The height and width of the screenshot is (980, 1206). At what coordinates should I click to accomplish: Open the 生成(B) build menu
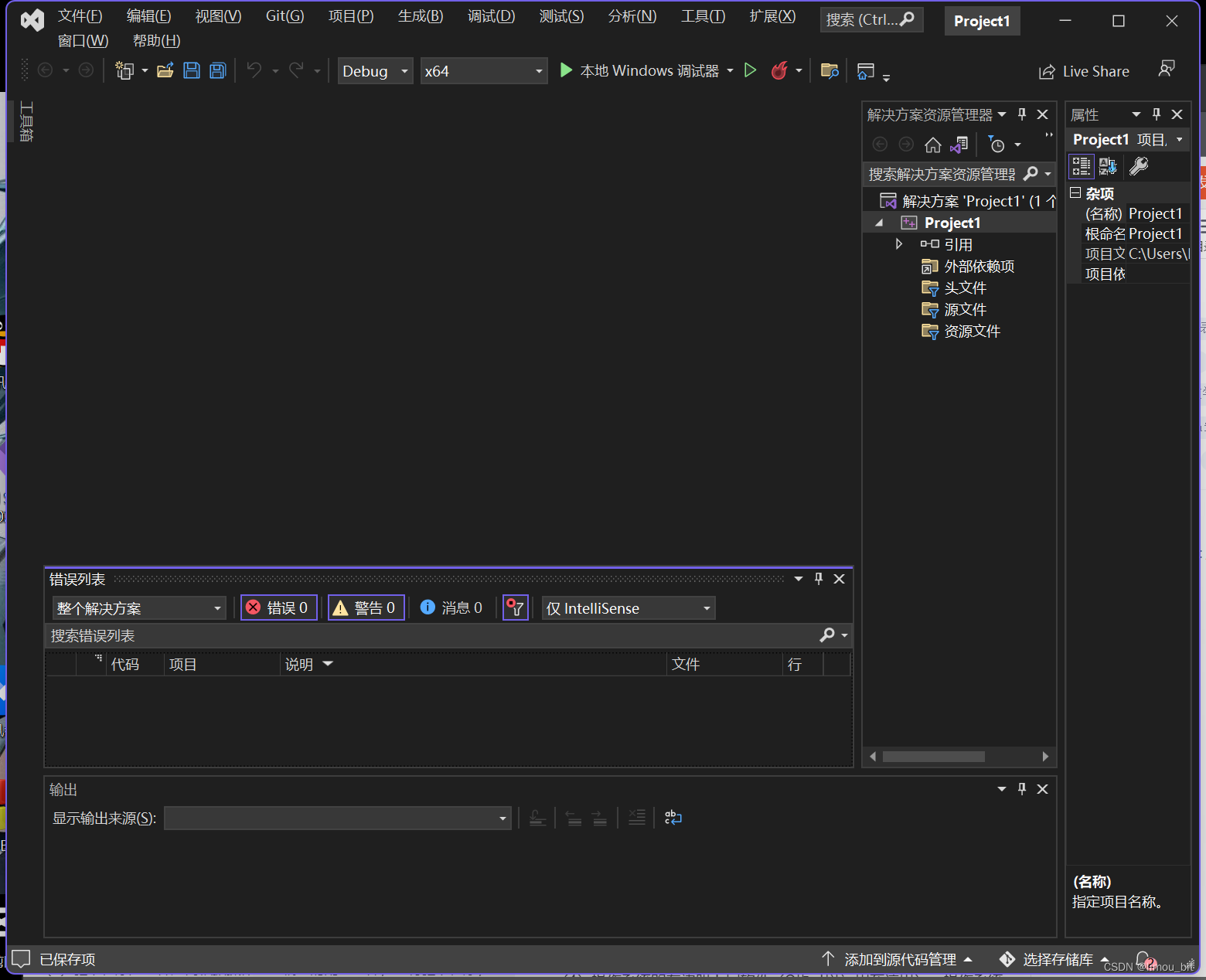point(421,16)
